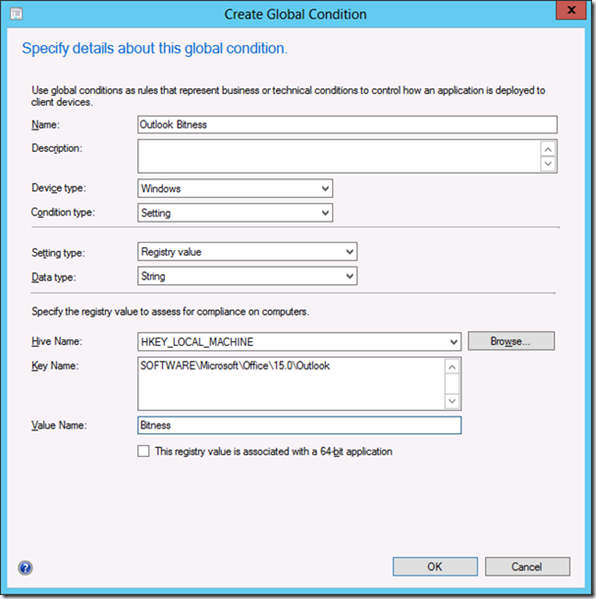
Task: Click the dialog window icon in title bar
Action: [x=16, y=14]
